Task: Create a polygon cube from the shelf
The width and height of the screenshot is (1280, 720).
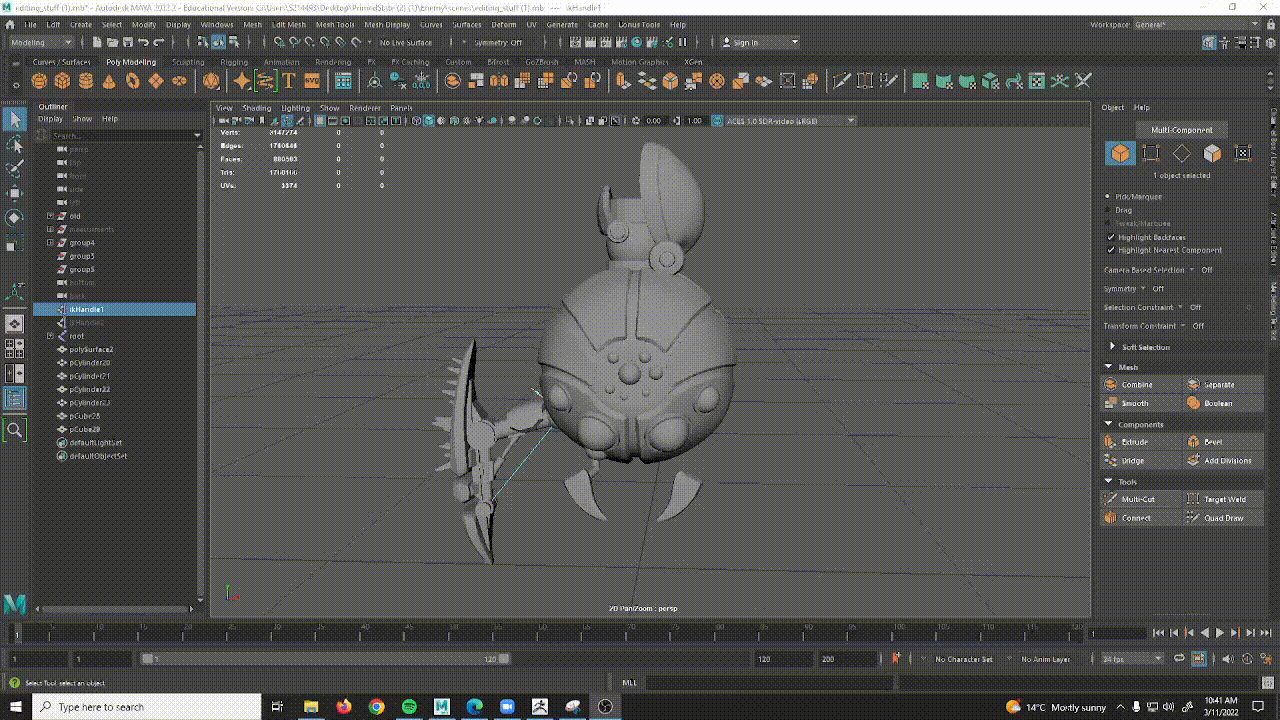Action: 63,81
